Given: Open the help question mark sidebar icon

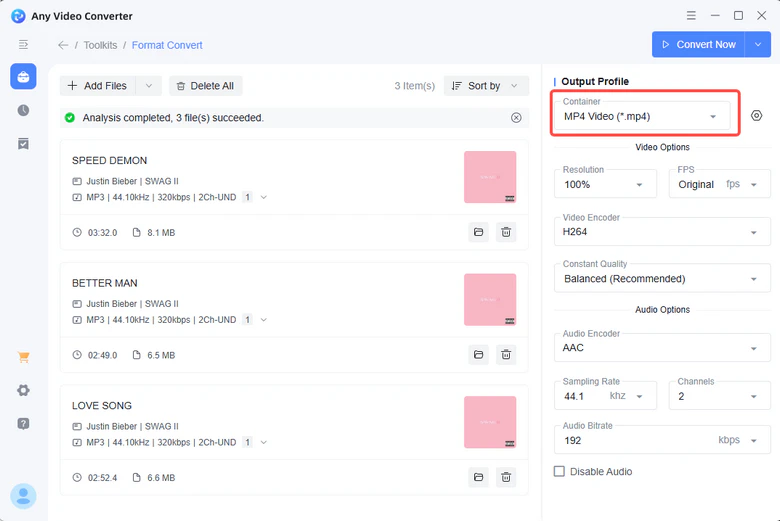Looking at the screenshot, I should 23,423.
